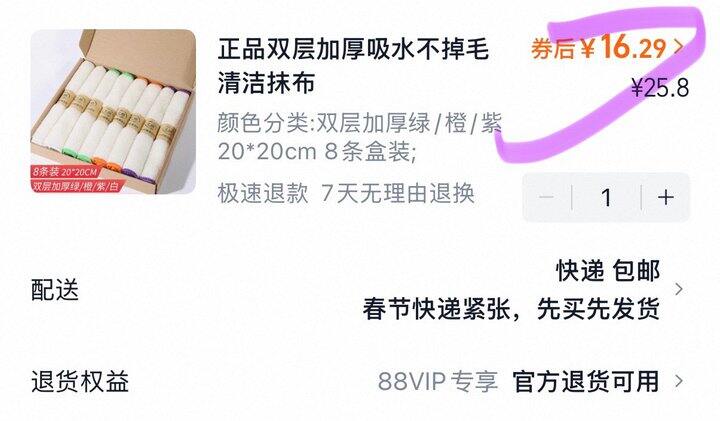Expand the 退货权益 return rights chevron

(679, 381)
